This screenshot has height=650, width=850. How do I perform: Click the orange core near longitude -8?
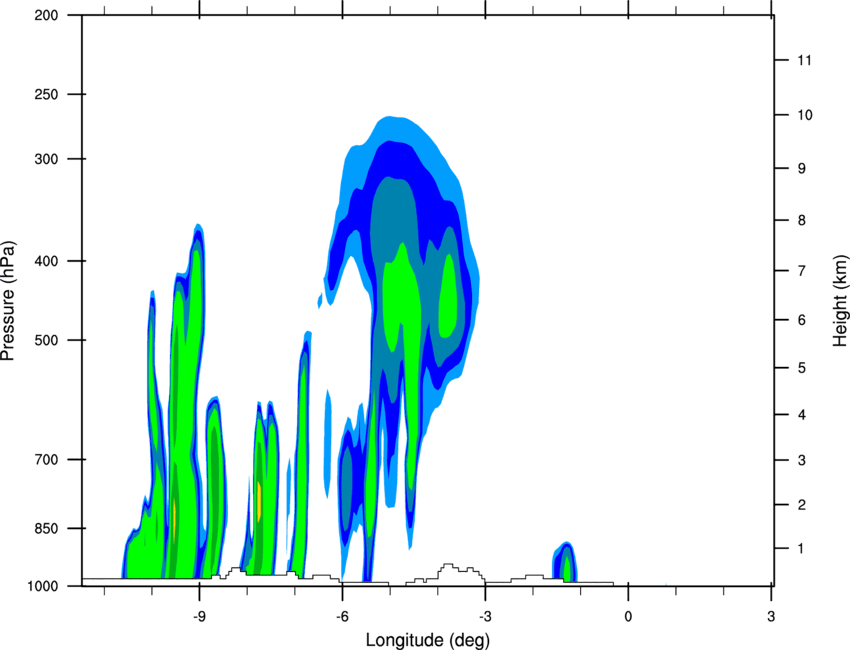click(x=259, y=501)
